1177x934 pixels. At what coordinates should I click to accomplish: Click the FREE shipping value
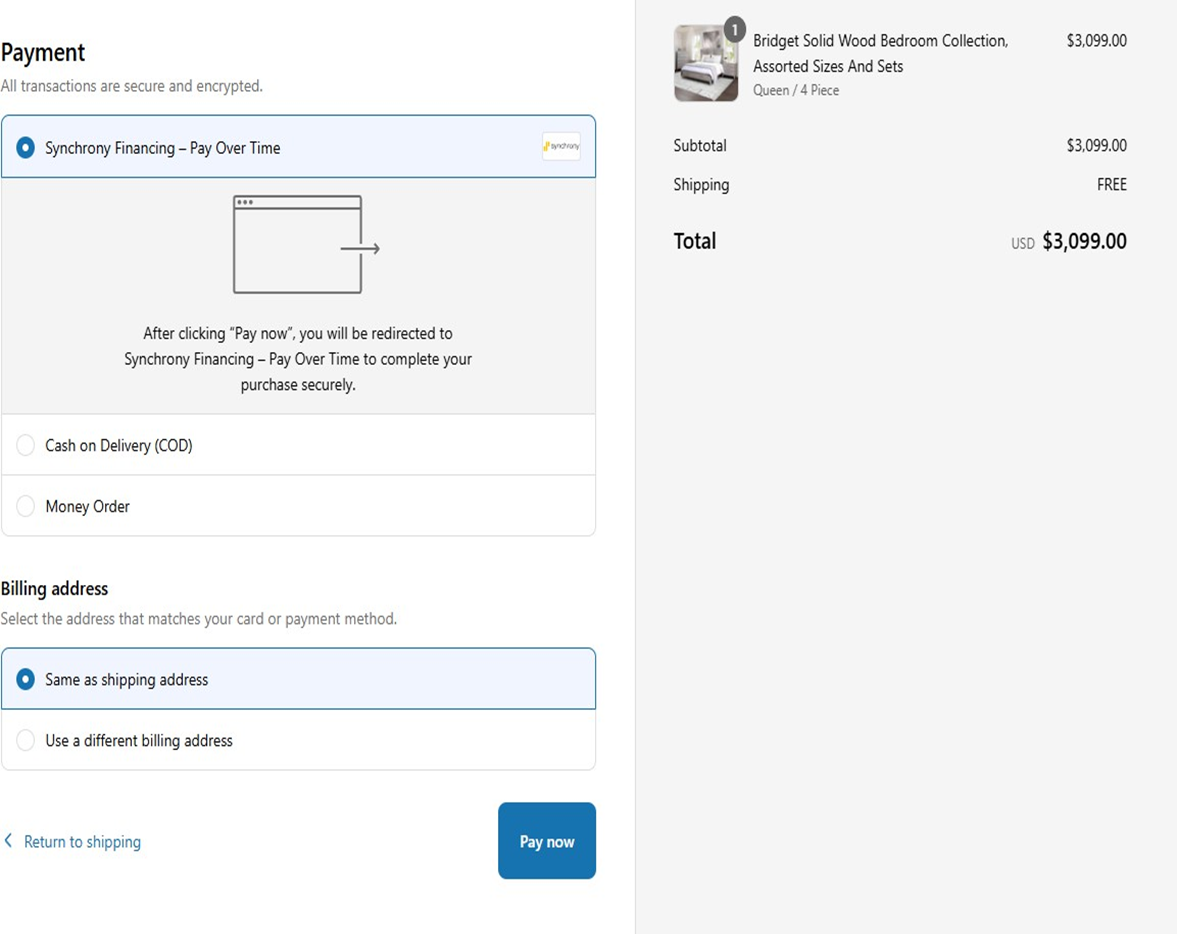tap(1111, 185)
